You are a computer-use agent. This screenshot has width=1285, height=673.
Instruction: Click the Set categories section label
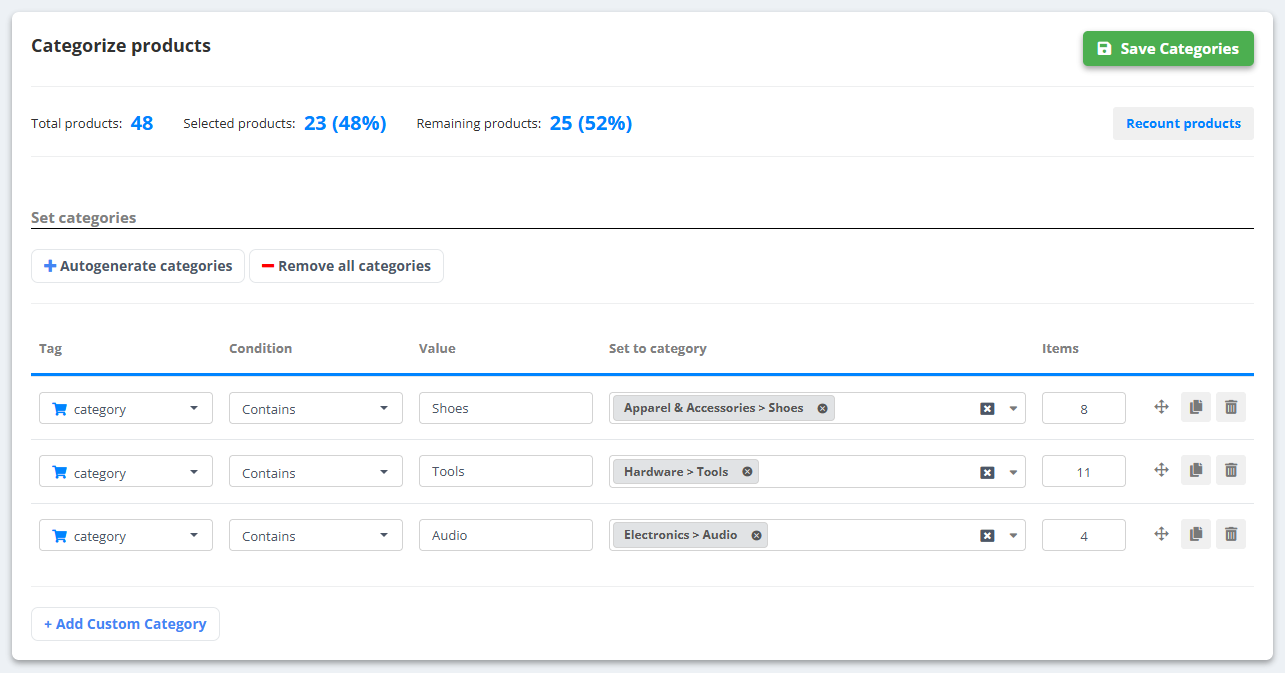point(84,217)
